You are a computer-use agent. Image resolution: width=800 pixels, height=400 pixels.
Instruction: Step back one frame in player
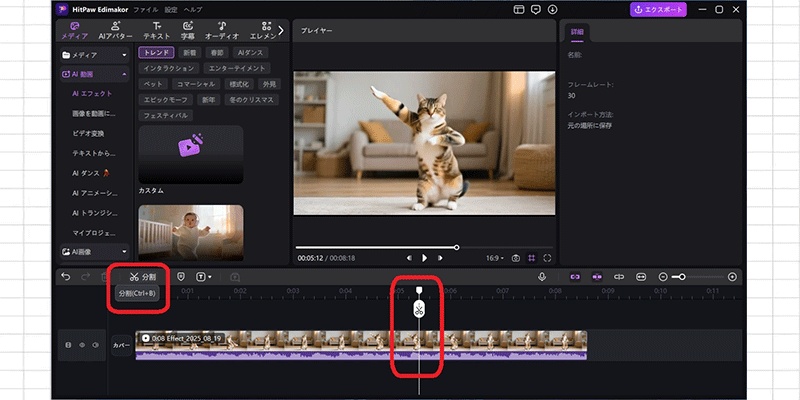tap(409, 258)
